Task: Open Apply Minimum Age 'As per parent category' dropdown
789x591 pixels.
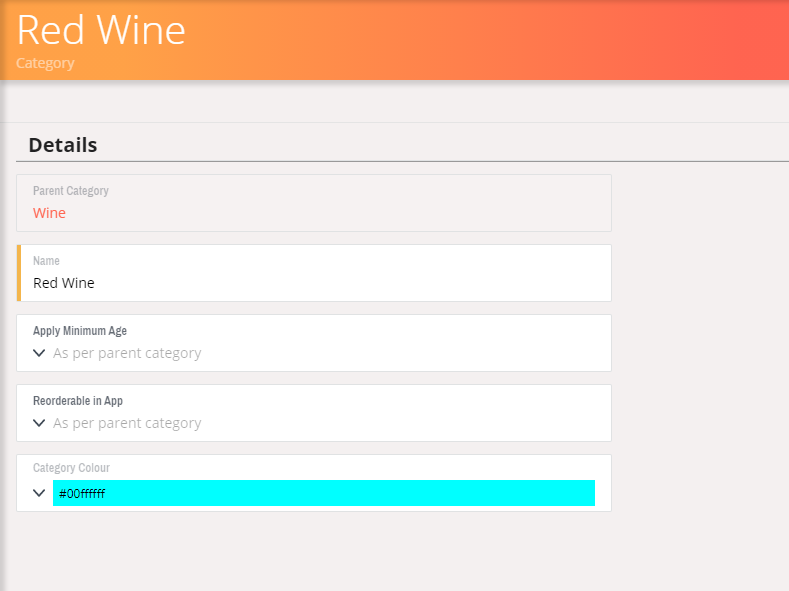Action: click(x=127, y=353)
